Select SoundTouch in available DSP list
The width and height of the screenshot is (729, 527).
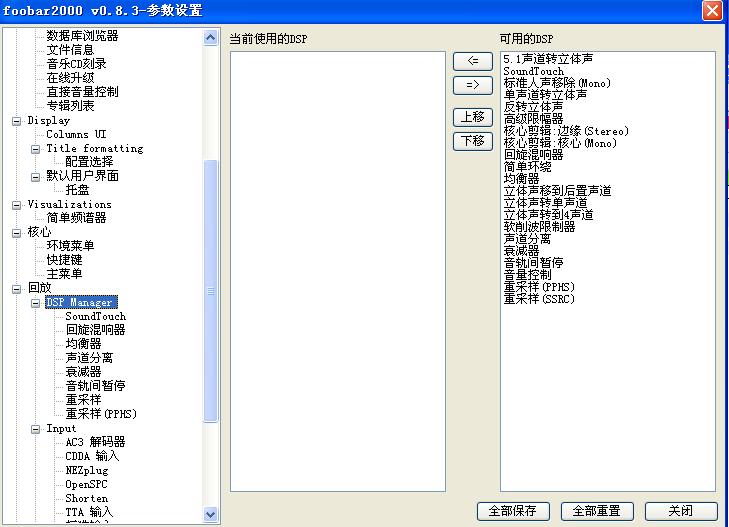(534, 71)
